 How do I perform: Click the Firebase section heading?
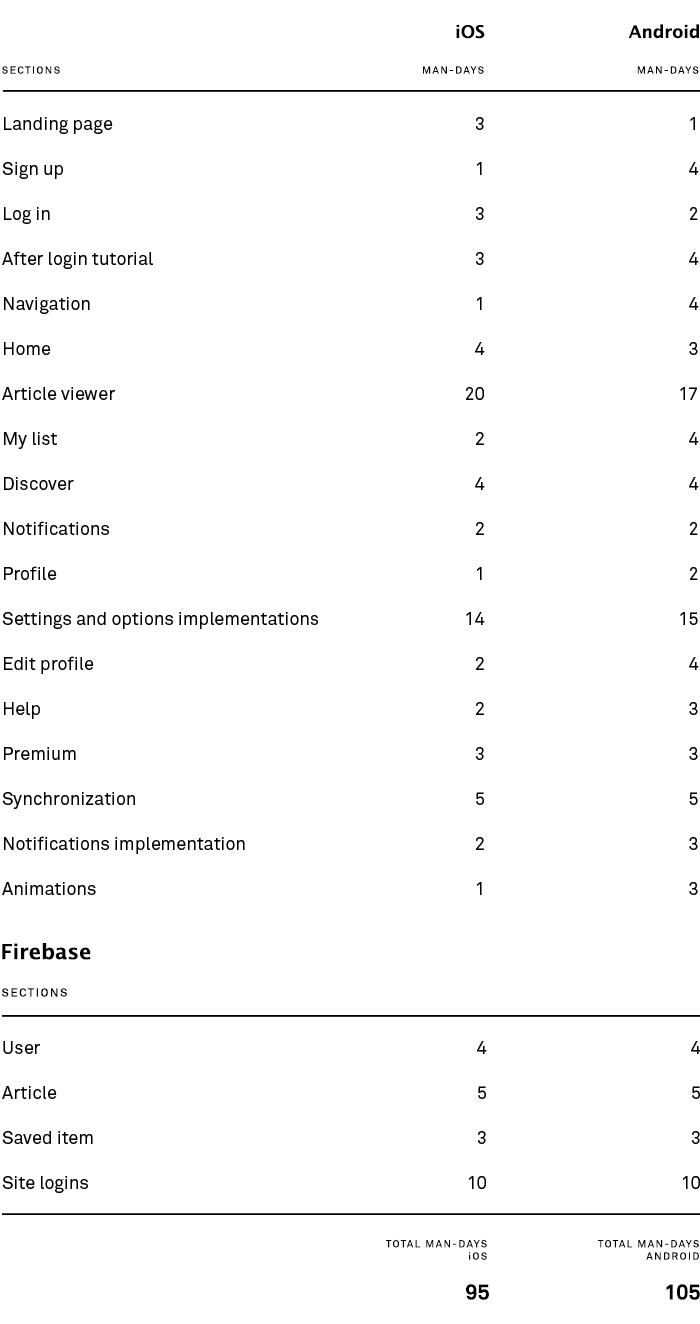[46, 952]
